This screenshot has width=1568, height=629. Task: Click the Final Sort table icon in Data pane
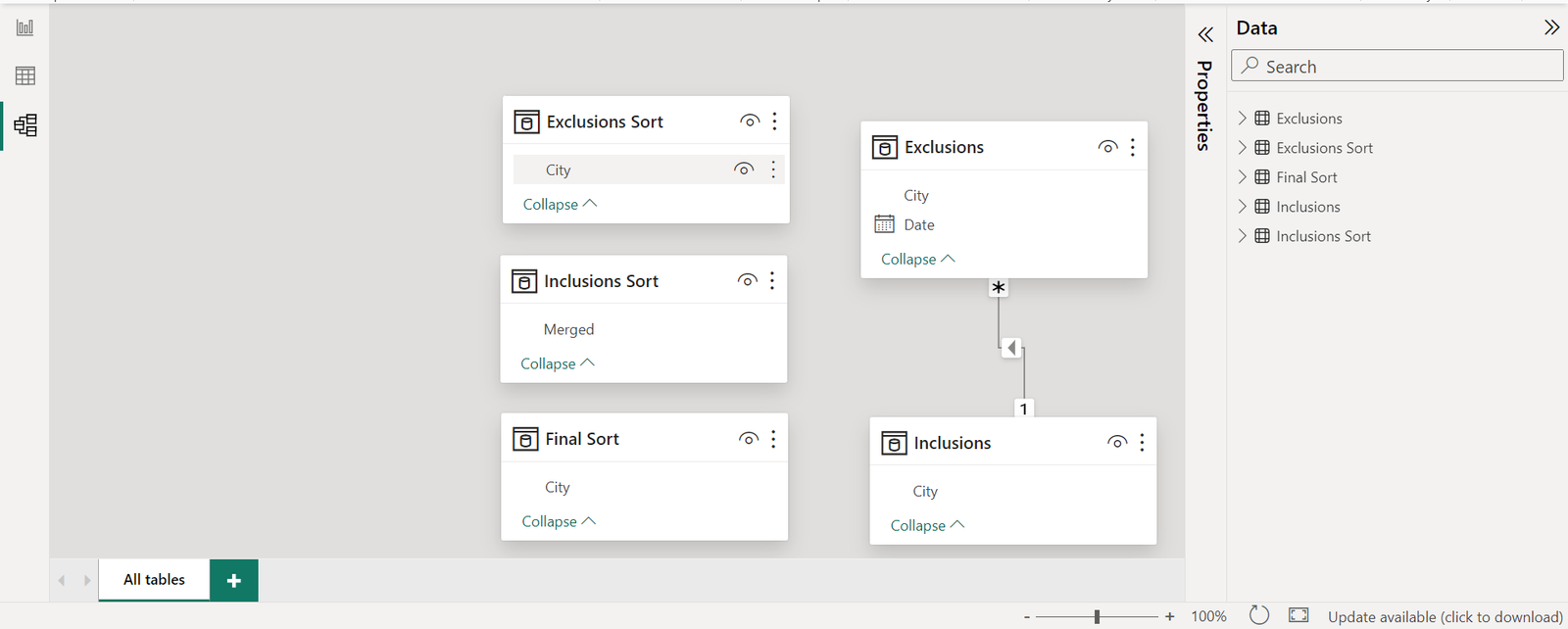(x=1262, y=177)
